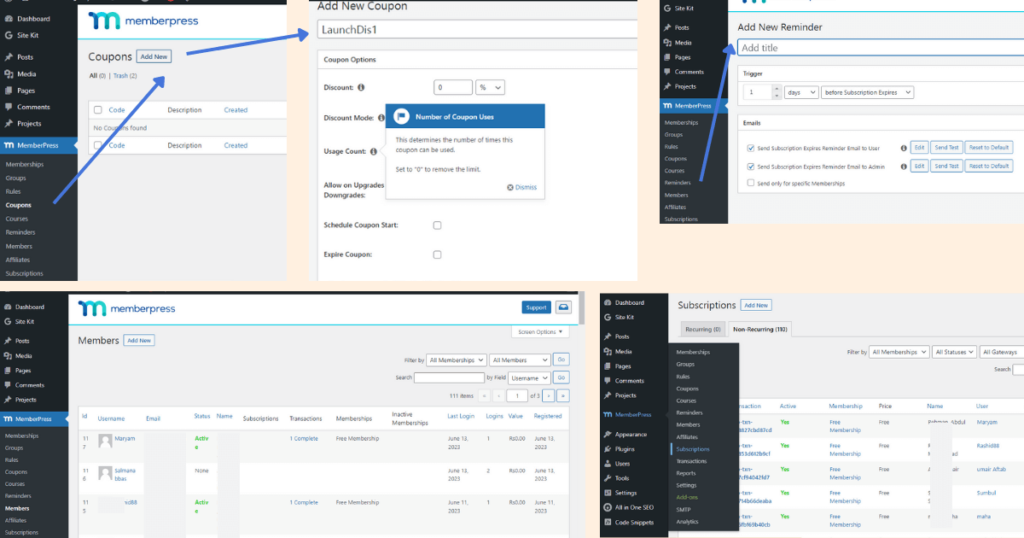
Task: Click Projects icon in the Add New Reminder sidebar
Action: (667, 86)
